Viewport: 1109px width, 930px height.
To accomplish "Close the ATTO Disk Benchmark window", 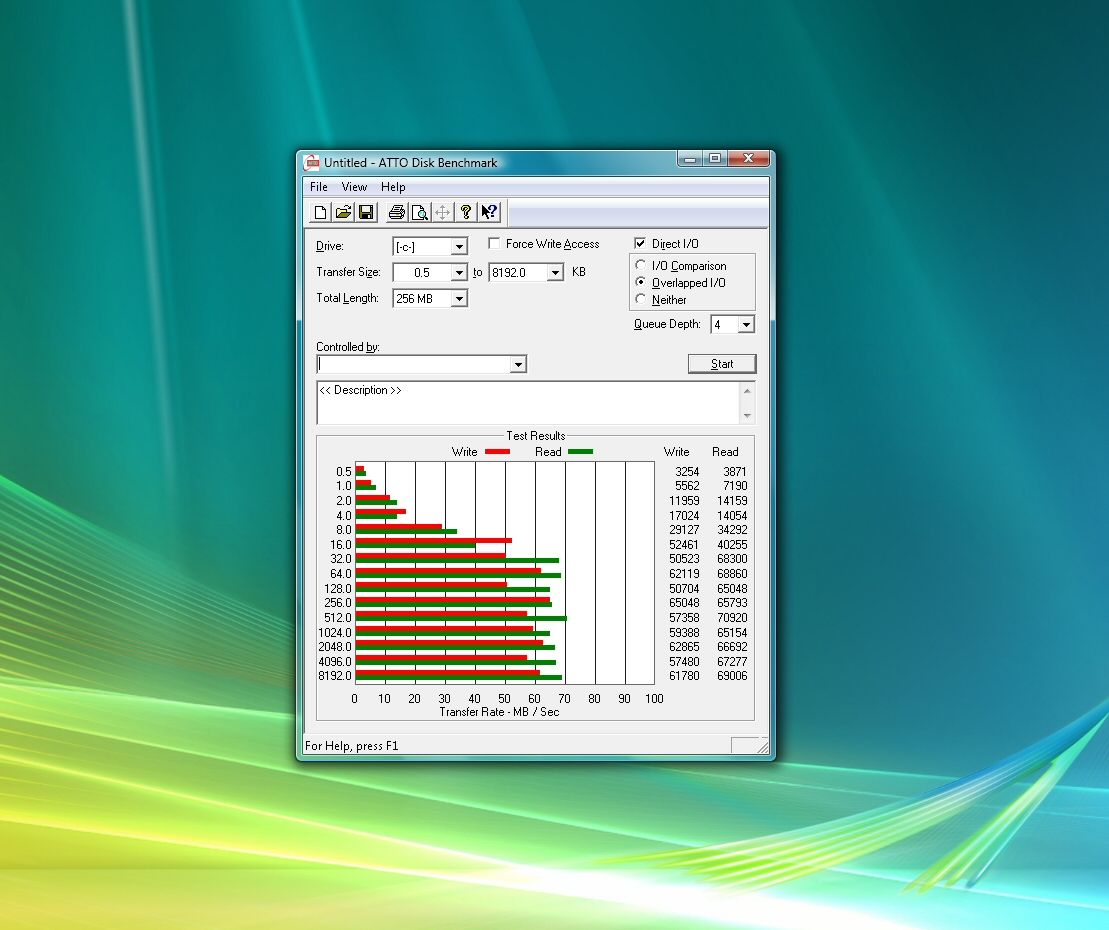I will [748, 158].
